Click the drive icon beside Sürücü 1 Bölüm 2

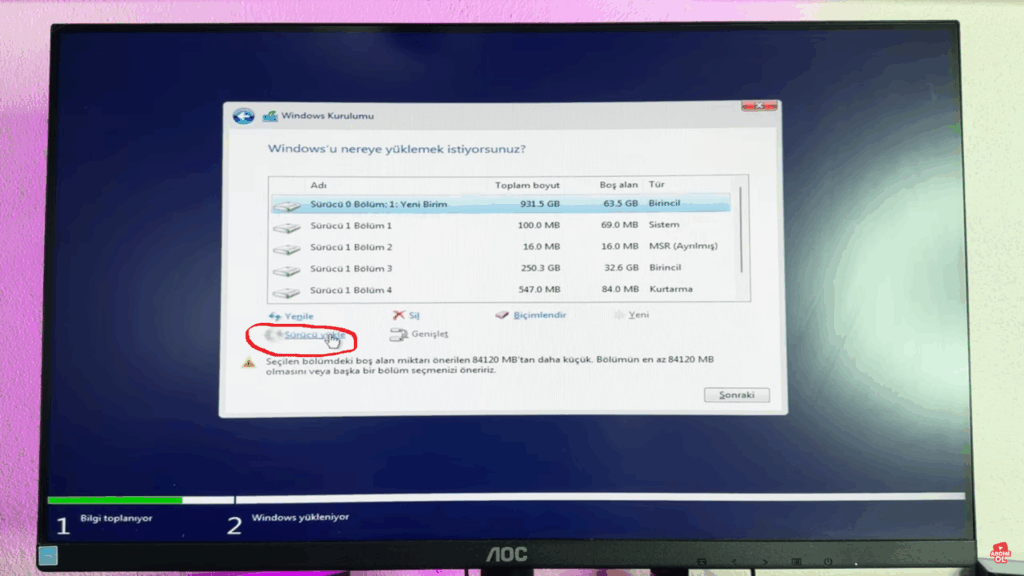point(288,248)
